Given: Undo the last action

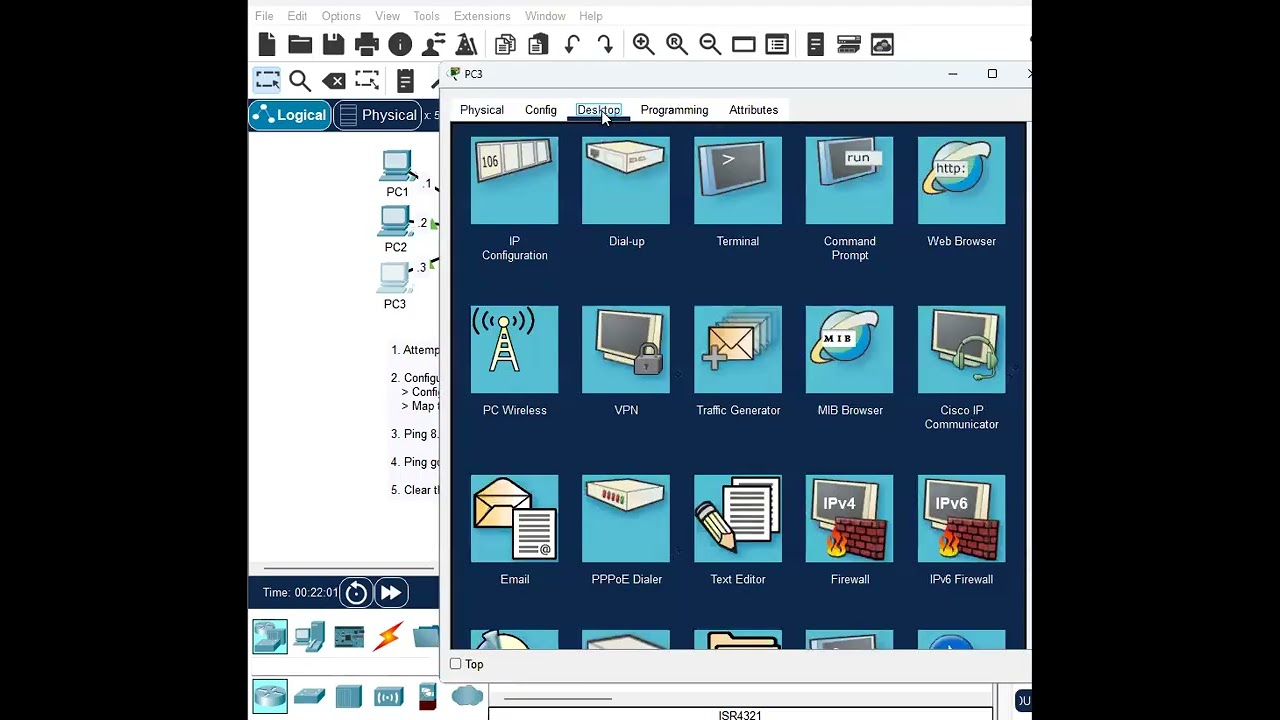Looking at the screenshot, I should pos(572,44).
